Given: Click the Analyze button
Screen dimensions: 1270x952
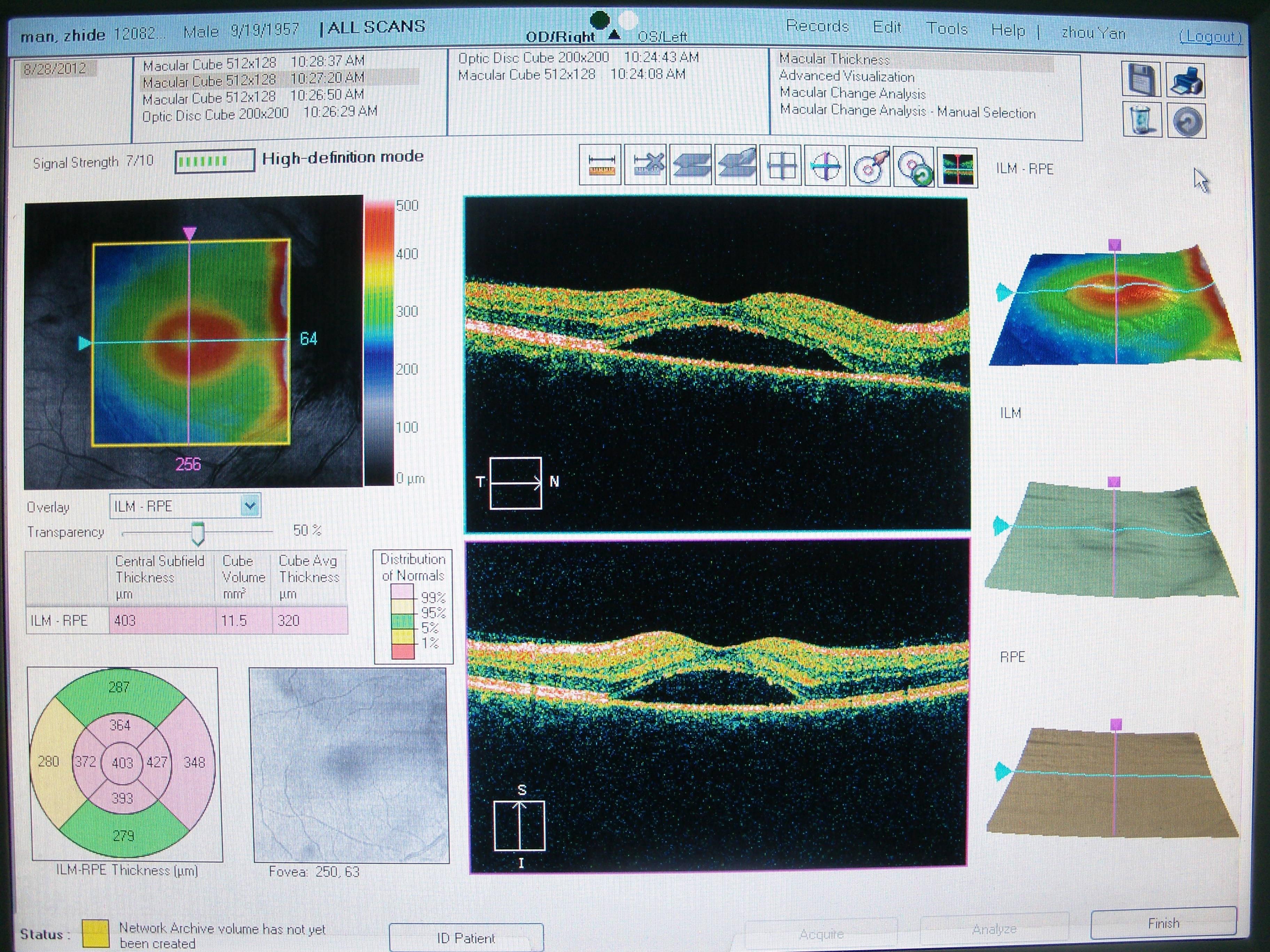Looking at the screenshot, I should [x=994, y=929].
